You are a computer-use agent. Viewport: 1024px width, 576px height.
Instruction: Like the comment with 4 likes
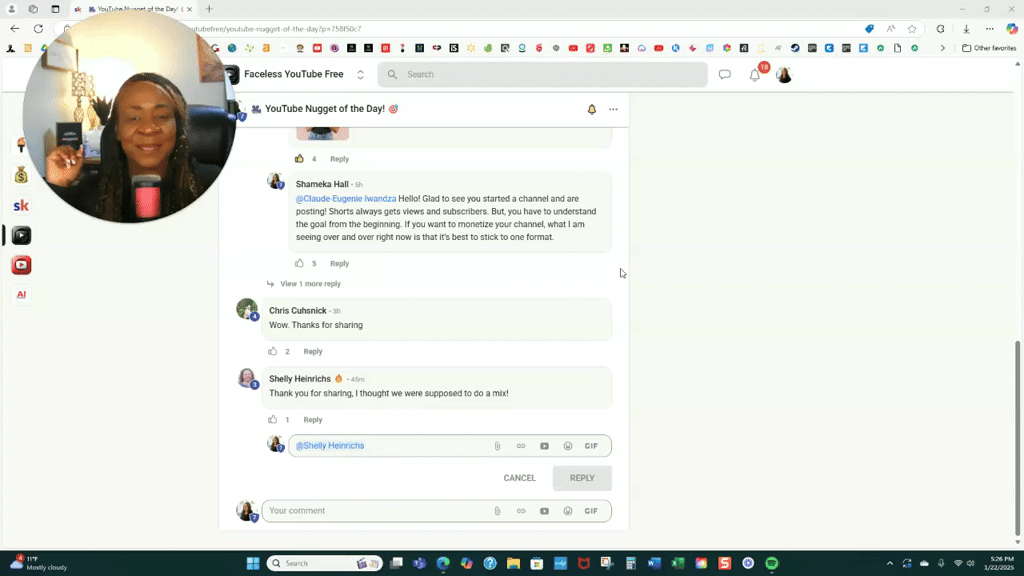pyautogui.click(x=299, y=159)
